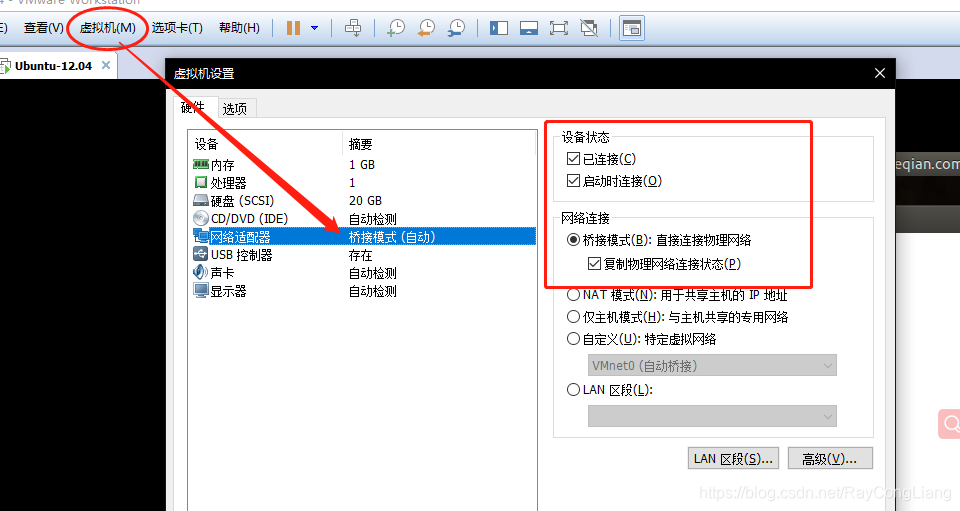Viewport: 960px width, 511px height.
Task: Switch to the 选项 tab
Action: tap(234, 108)
